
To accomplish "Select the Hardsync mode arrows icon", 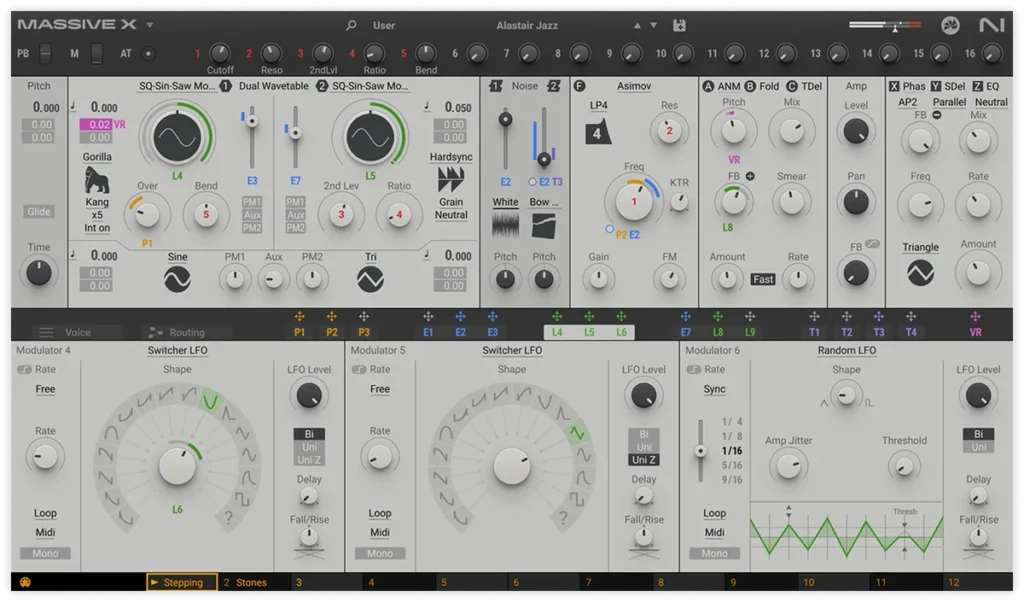I will pos(451,179).
